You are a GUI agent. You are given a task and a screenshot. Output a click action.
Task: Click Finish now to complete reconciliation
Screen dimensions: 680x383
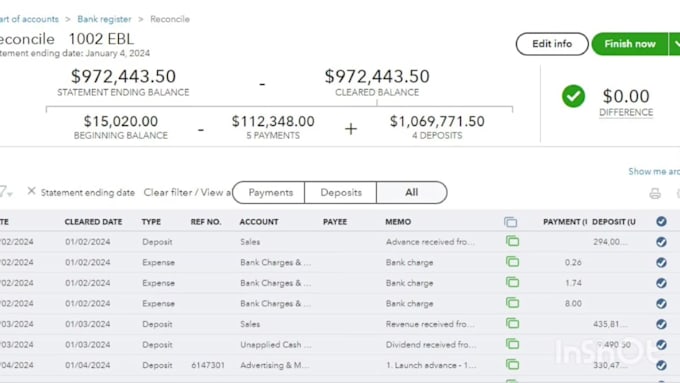coord(630,44)
